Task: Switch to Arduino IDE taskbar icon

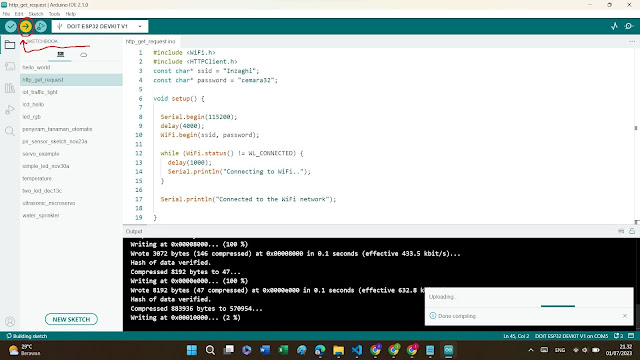Action: [x=449, y=350]
